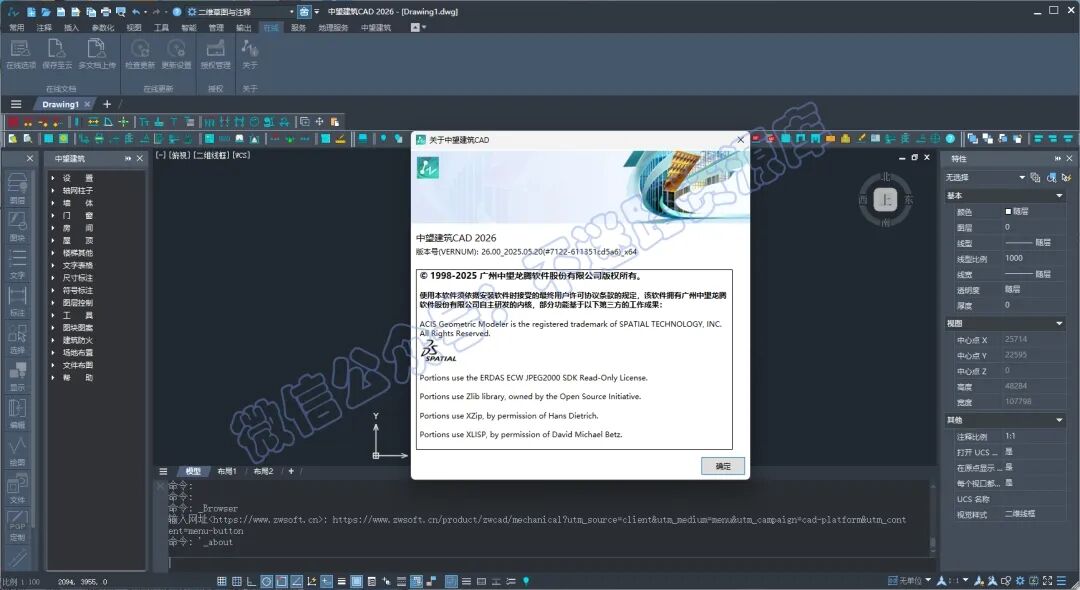This screenshot has height=590, width=1080.
Task: Open the quick access toolbar customize arrow
Action: click(317, 12)
